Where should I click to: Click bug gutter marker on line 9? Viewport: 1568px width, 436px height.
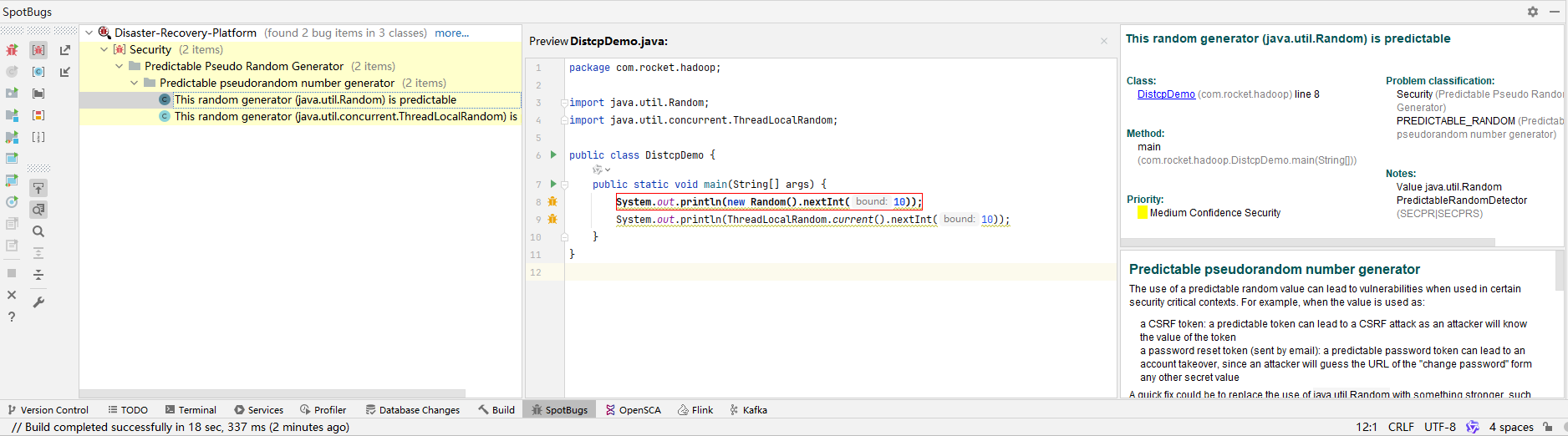tap(552, 219)
